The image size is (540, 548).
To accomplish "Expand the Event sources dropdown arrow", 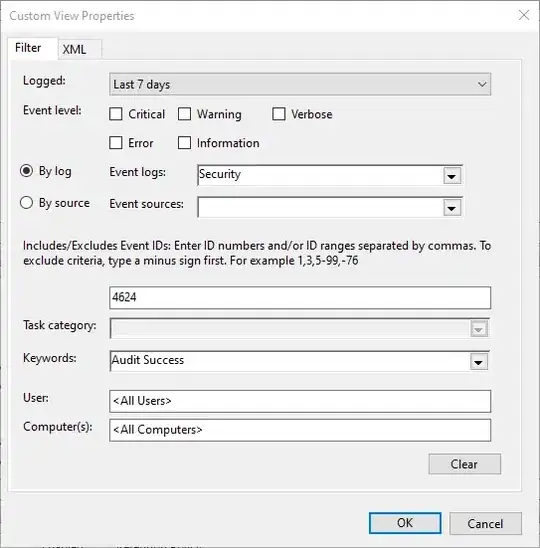I will [452, 208].
